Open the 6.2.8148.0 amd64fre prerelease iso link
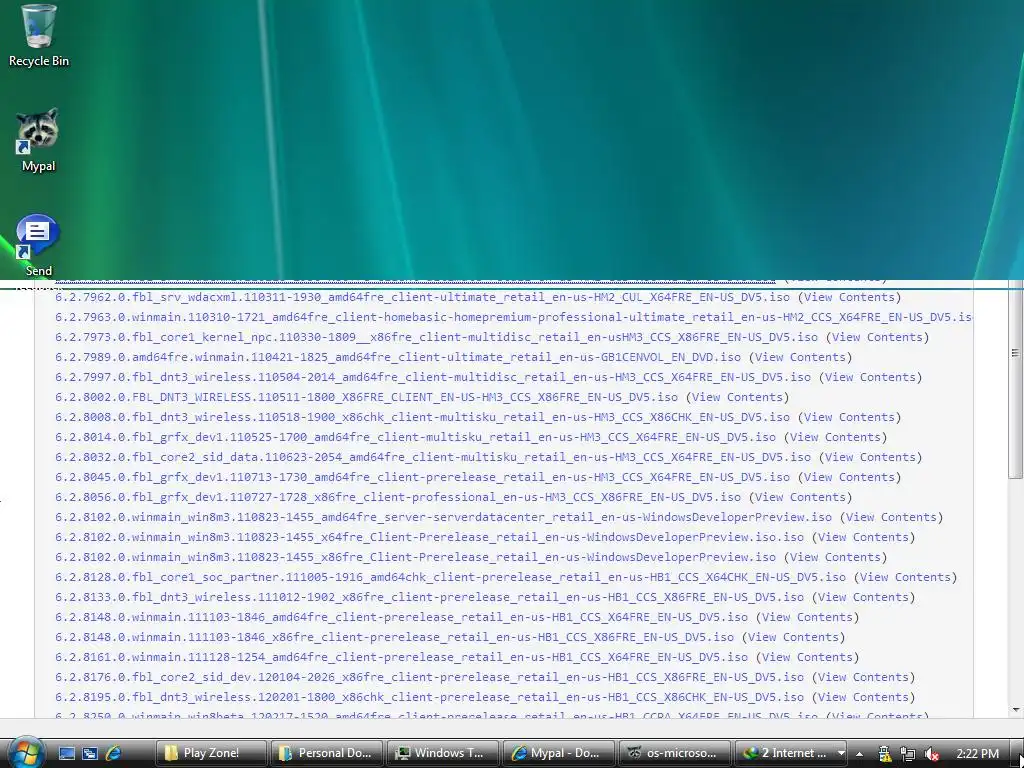The image size is (1024, 768). 402,616
